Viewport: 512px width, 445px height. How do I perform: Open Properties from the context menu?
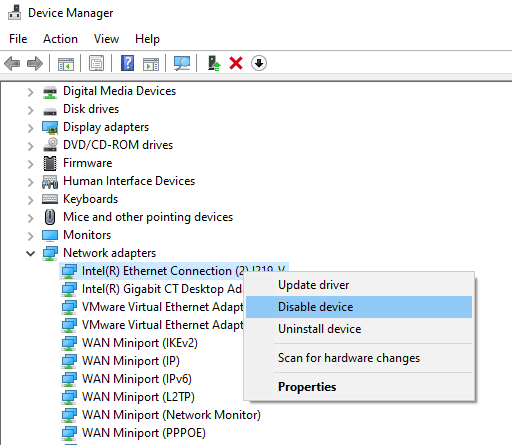pos(359,387)
